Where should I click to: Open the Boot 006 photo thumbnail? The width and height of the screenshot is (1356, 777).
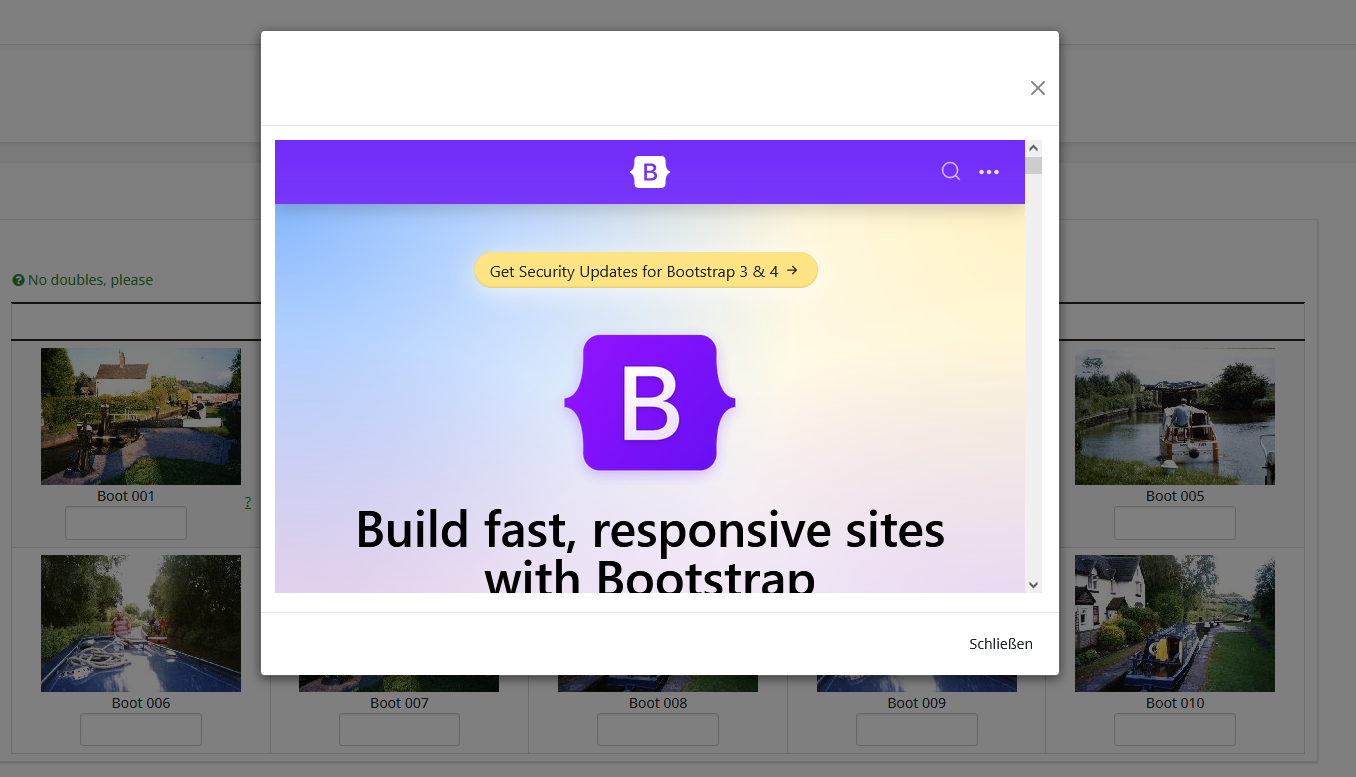pyautogui.click(x=141, y=623)
